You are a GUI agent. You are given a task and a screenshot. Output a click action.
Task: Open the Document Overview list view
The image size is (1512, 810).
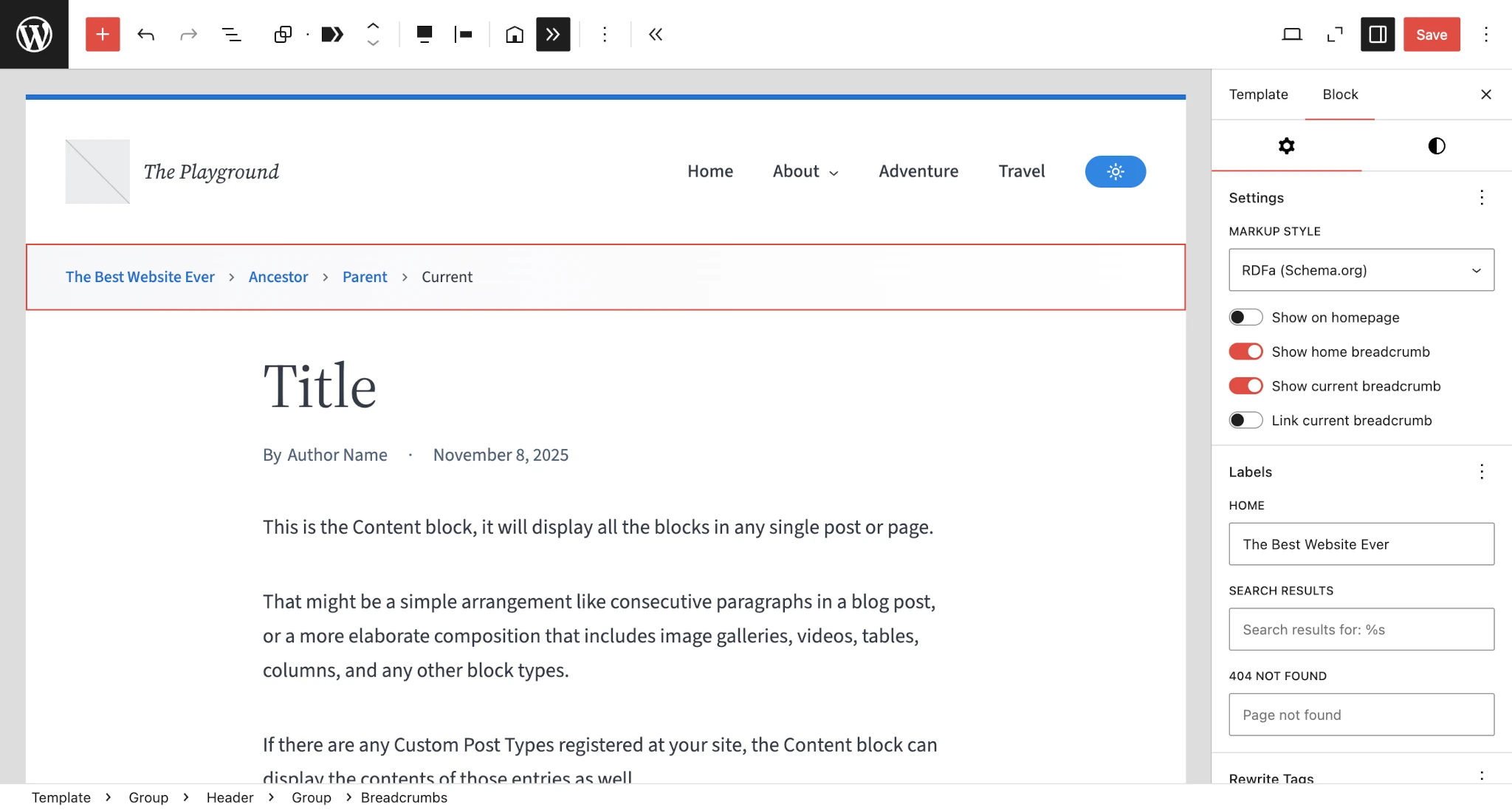pyautogui.click(x=232, y=34)
